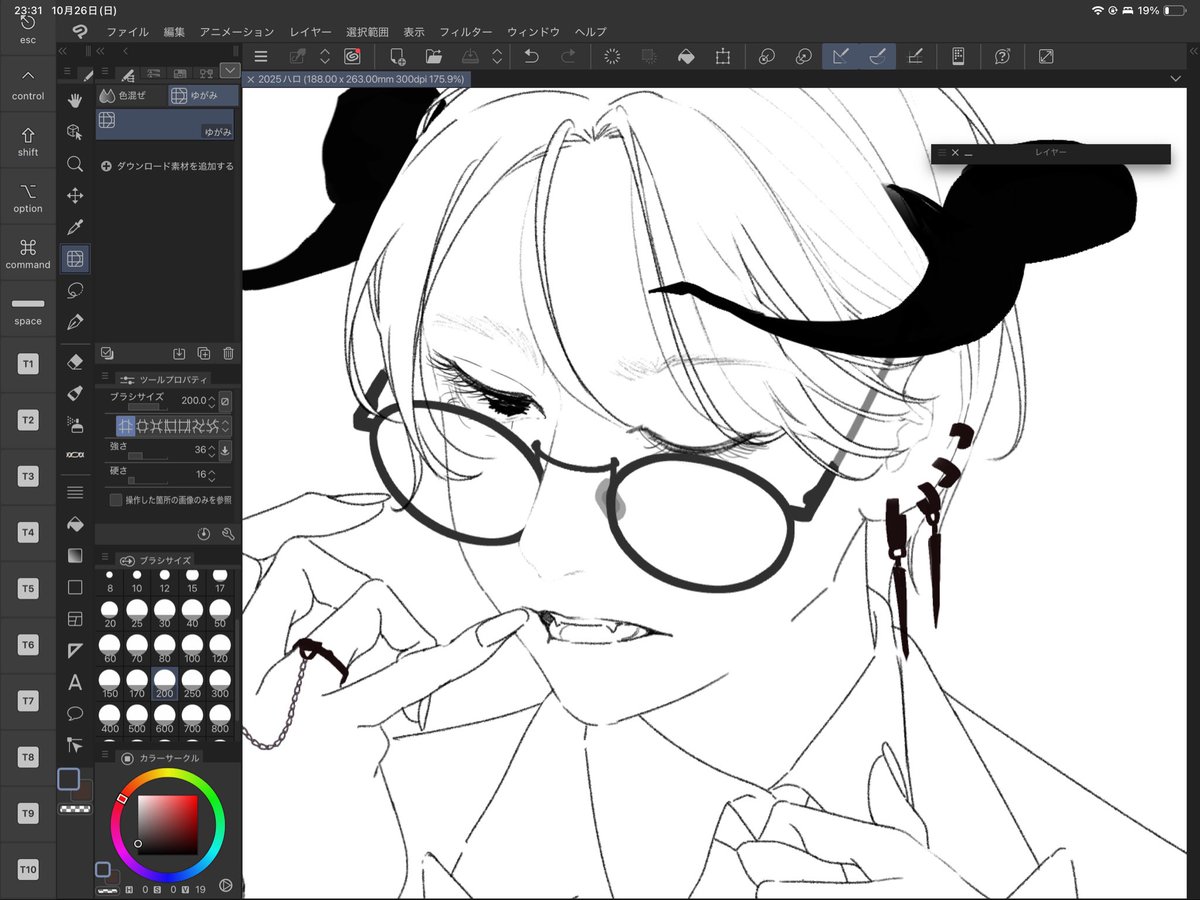Open the レイヤー menu

[310, 32]
